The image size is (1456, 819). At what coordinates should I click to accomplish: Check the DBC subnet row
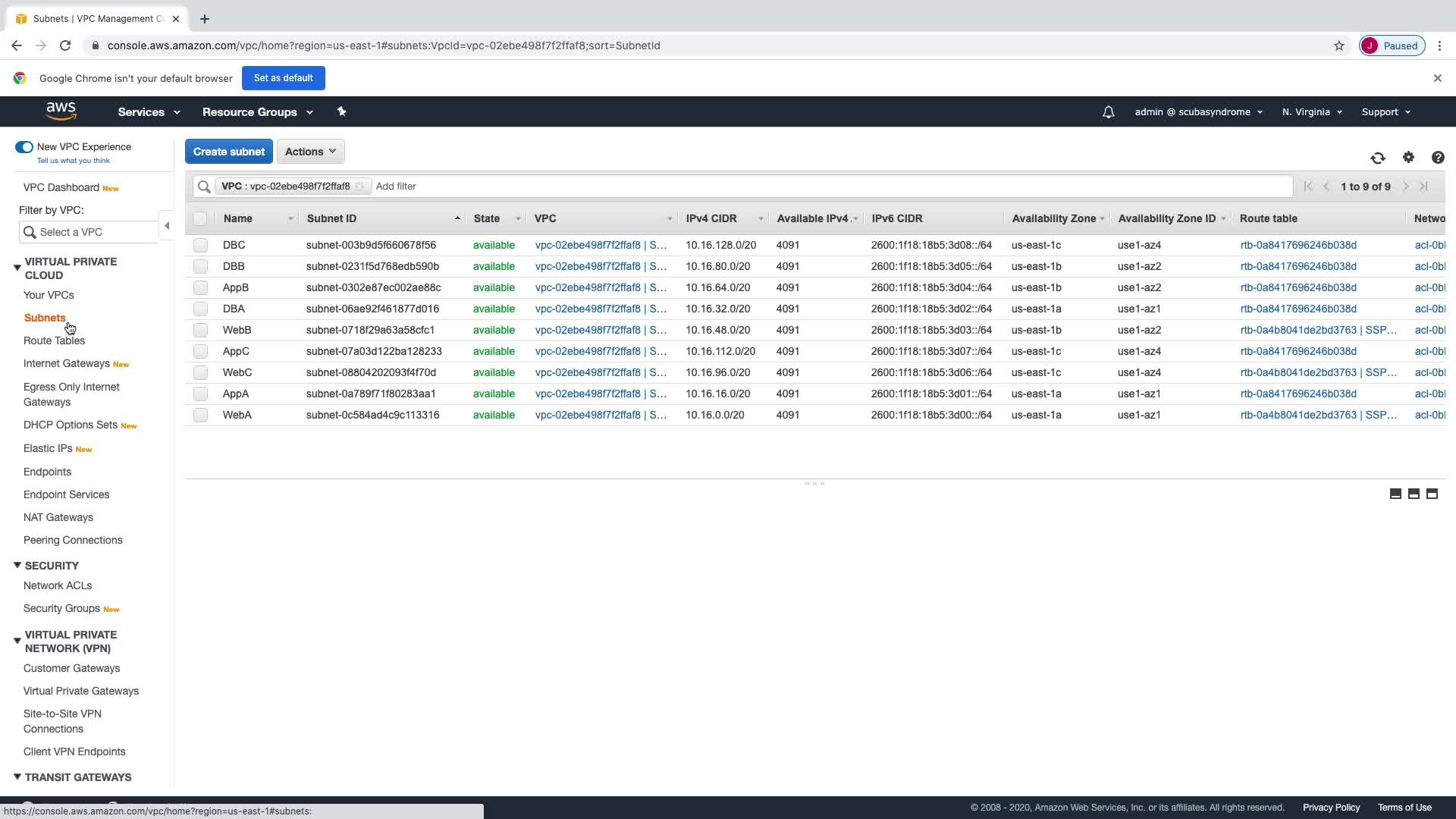pyautogui.click(x=200, y=245)
